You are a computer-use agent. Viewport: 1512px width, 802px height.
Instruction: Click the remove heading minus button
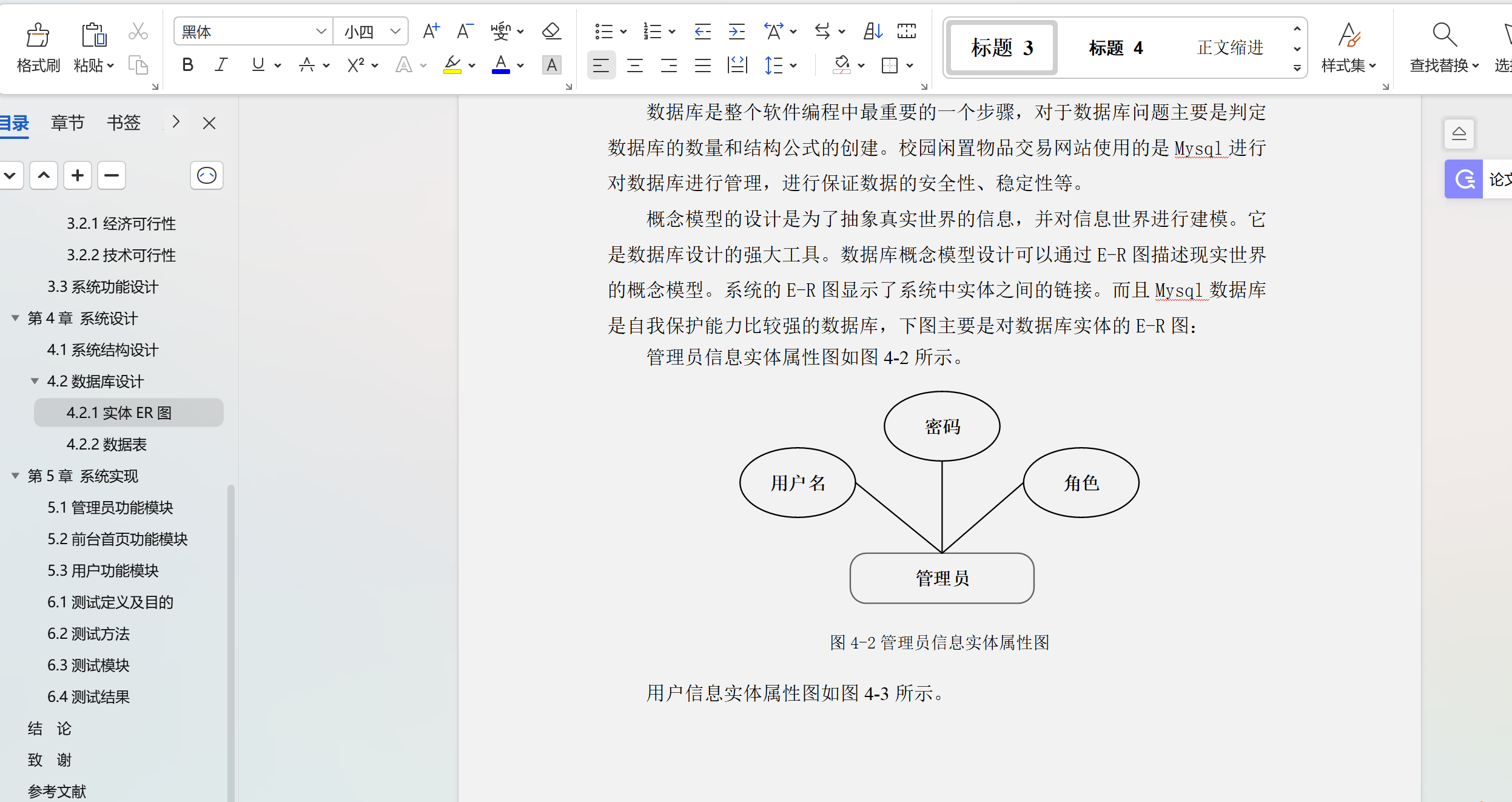pyautogui.click(x=112, y=175)
